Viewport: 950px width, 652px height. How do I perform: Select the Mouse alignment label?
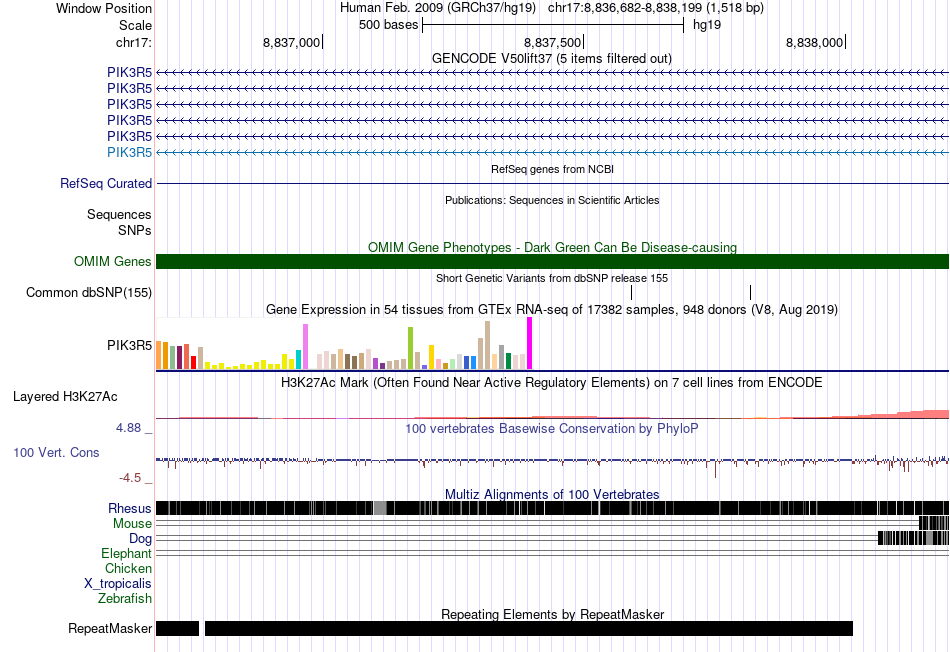click(x=132, y=524)
